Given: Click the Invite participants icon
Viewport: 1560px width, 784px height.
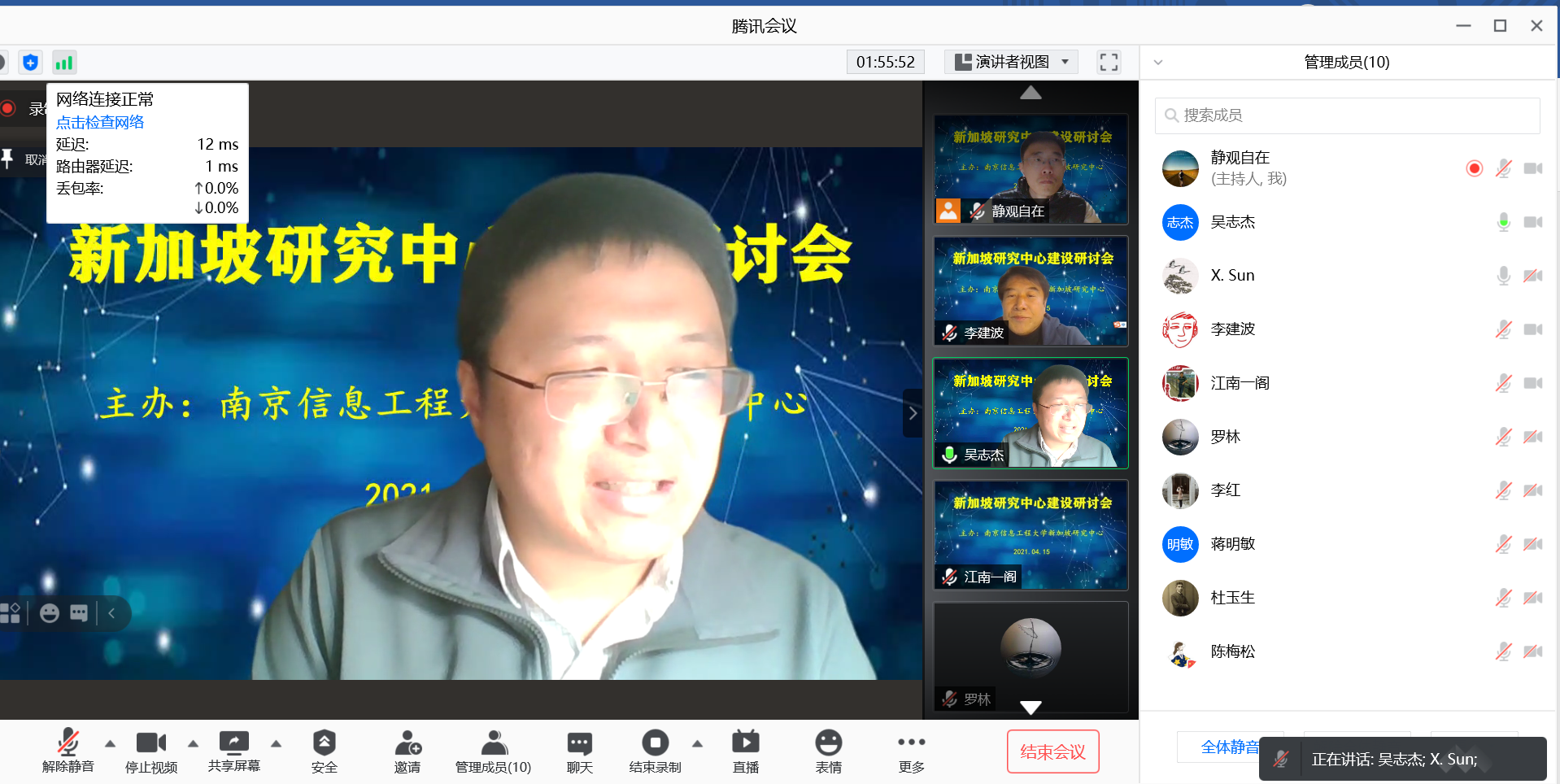Looking at the screenshot, I should click(x=407, y=743).
